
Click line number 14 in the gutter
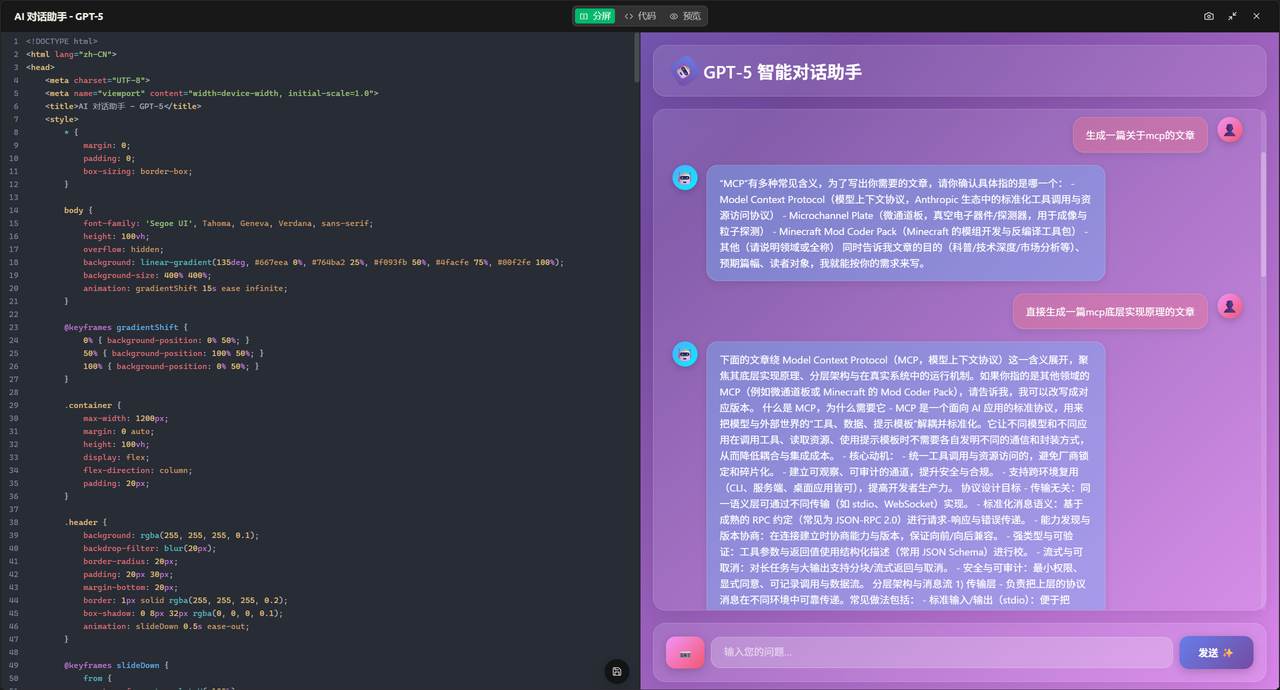pos(15,210)
